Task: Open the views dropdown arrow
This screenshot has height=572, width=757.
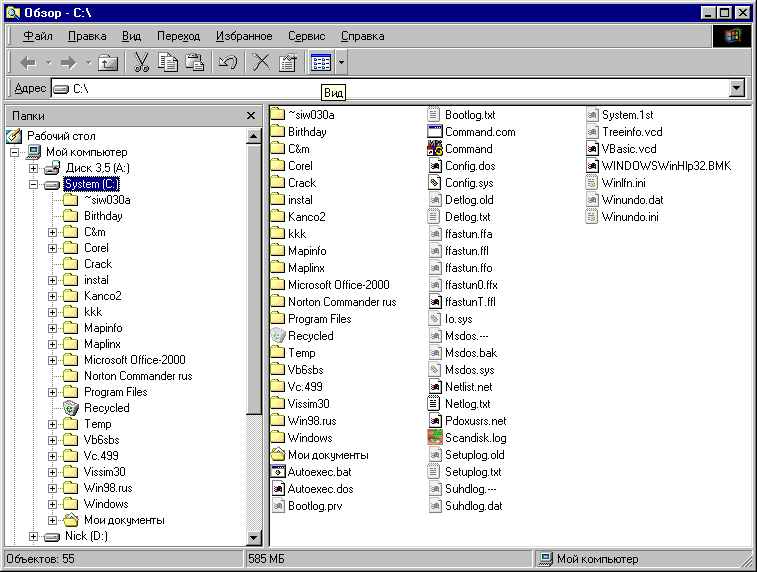Action: point(341,63)
